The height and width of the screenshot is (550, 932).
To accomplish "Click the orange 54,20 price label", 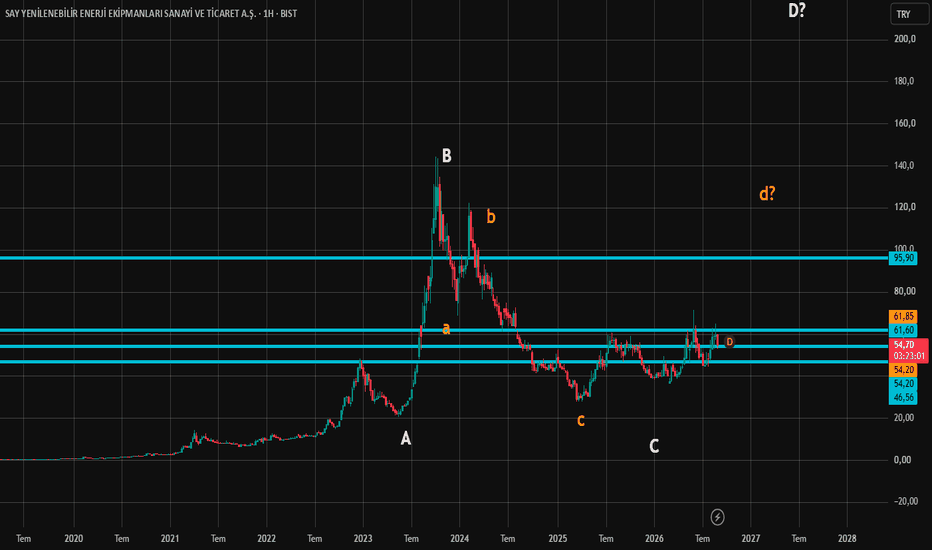I will pos(903,370).
